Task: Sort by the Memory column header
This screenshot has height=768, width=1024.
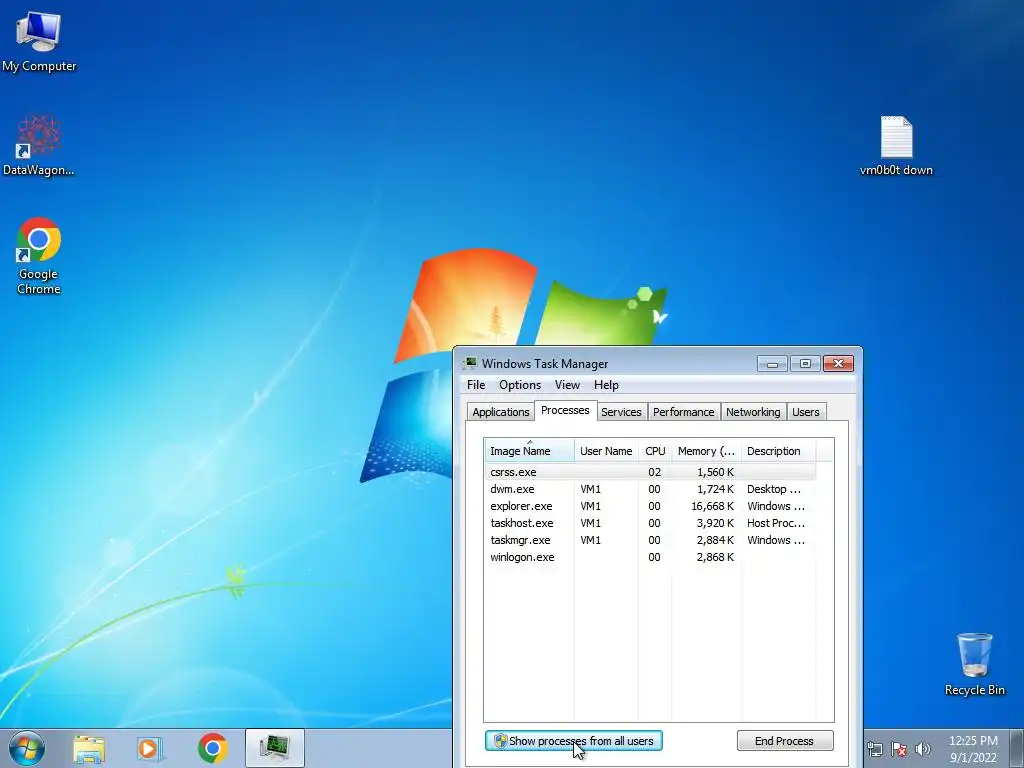Action: [706, 451]
